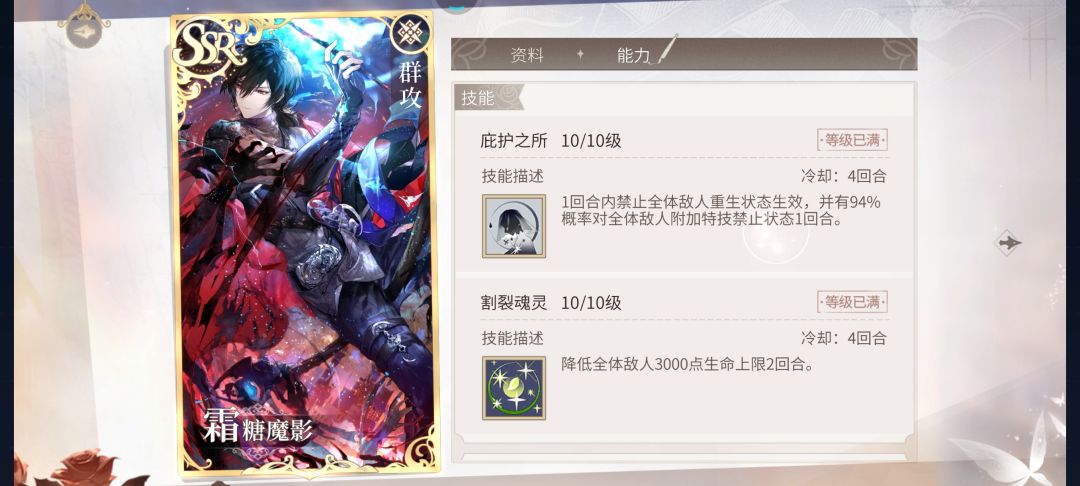Tap 冷却：4回合 on 庇护之所
This screenshot has width=1080, height=486.
844,176
